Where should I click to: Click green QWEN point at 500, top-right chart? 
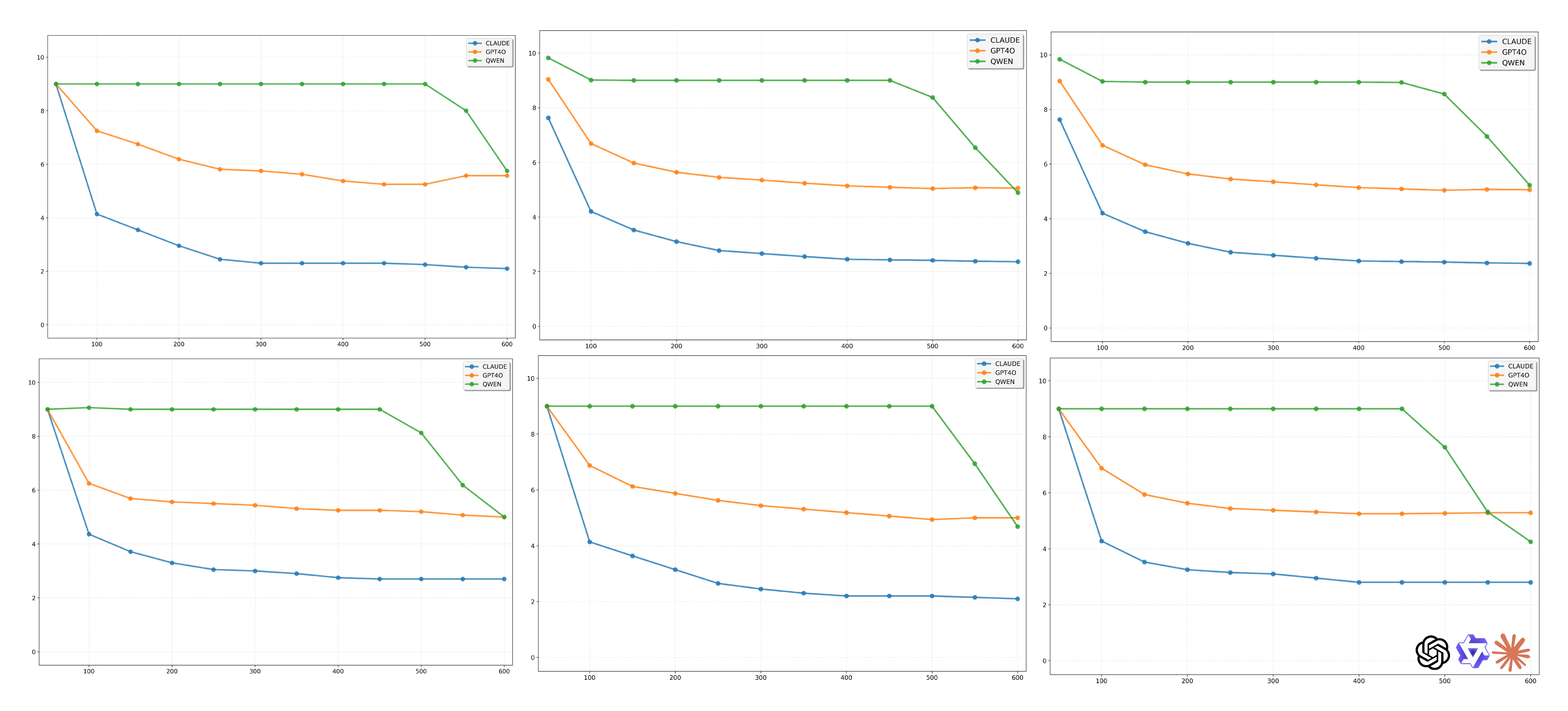coord(1444,94)
